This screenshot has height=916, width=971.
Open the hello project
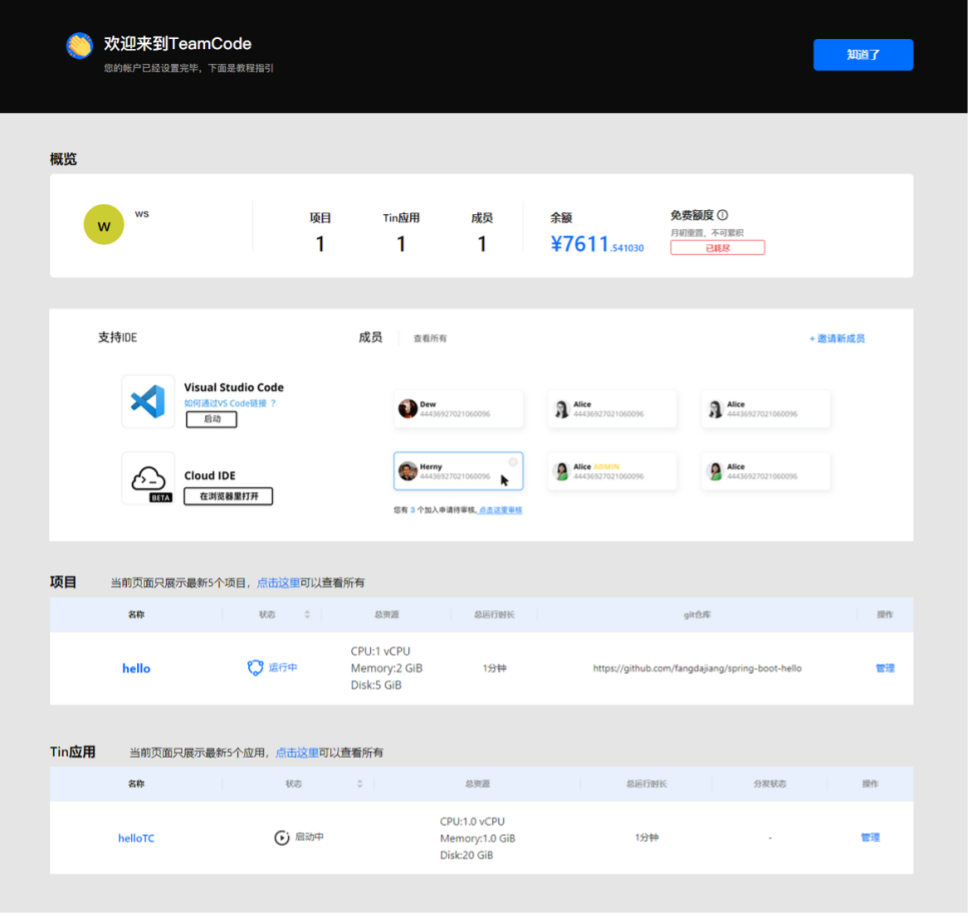point(136,670)
